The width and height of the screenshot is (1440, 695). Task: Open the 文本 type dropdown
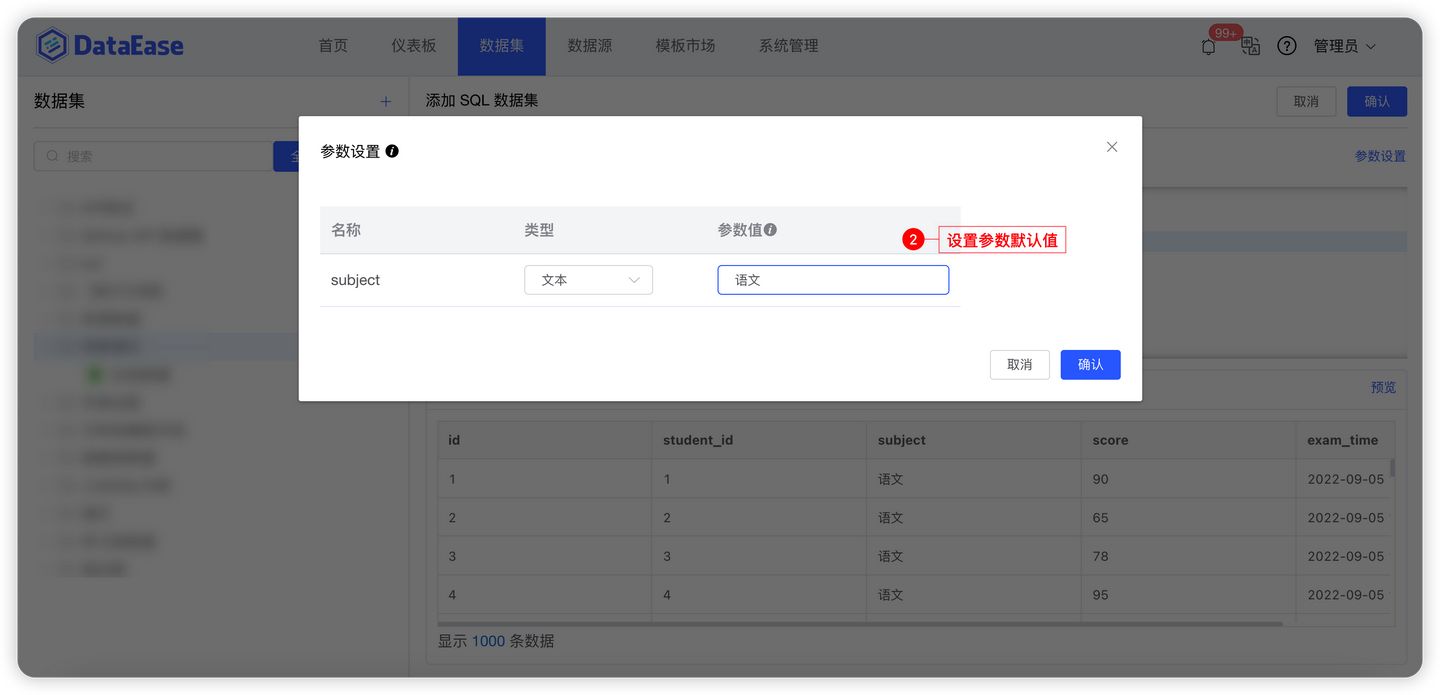tap(588, 280)
